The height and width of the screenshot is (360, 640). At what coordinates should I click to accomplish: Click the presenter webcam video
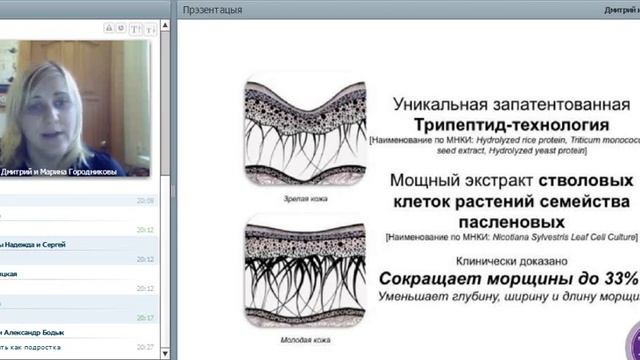point(75,108)
